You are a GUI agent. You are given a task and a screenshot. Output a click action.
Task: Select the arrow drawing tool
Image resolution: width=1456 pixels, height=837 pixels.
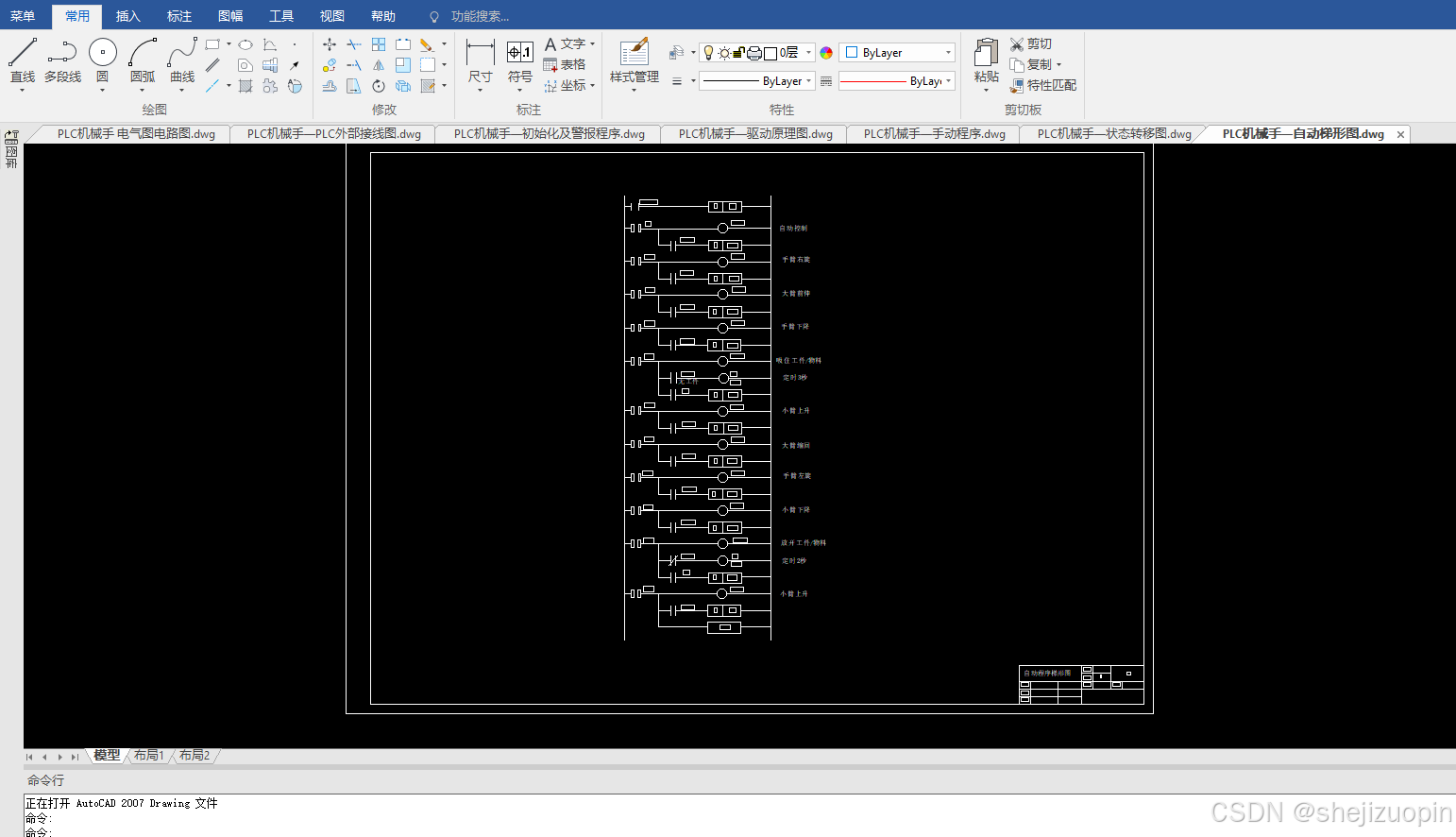[295, 65]
